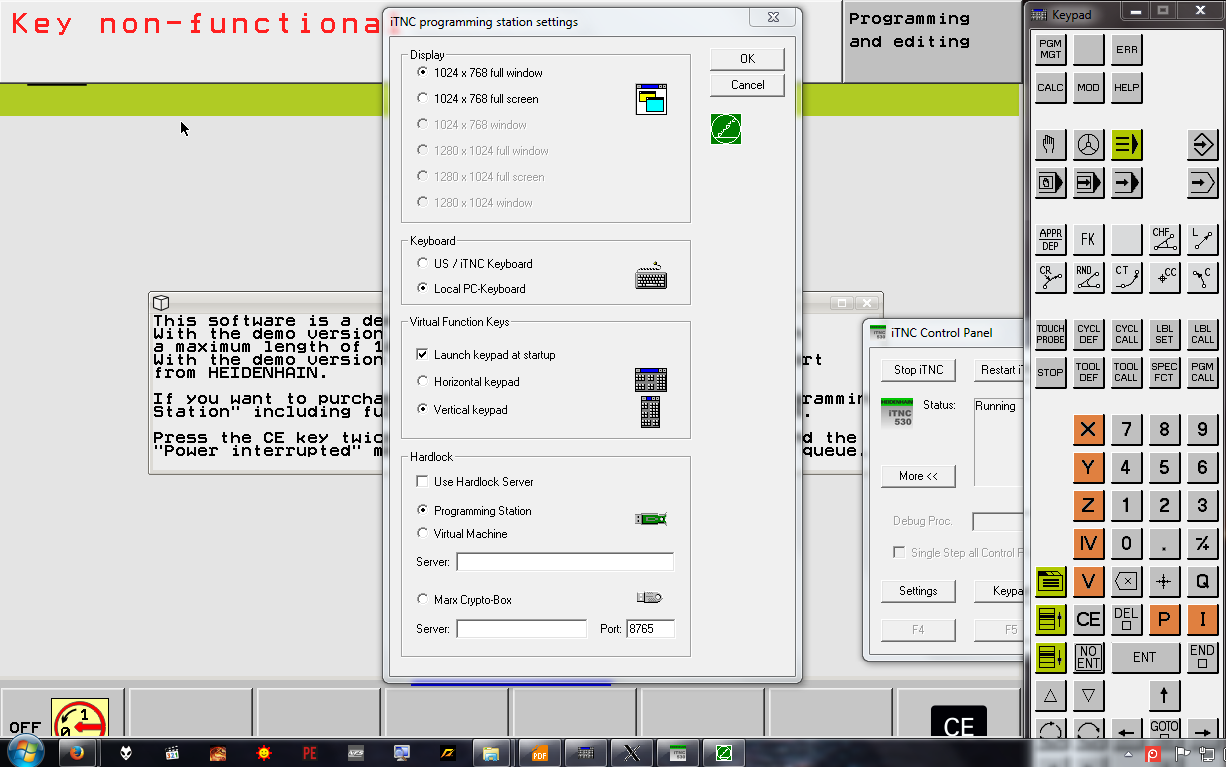Select CR circular path radius key
1226x767 pixels.
(1050, 278)
